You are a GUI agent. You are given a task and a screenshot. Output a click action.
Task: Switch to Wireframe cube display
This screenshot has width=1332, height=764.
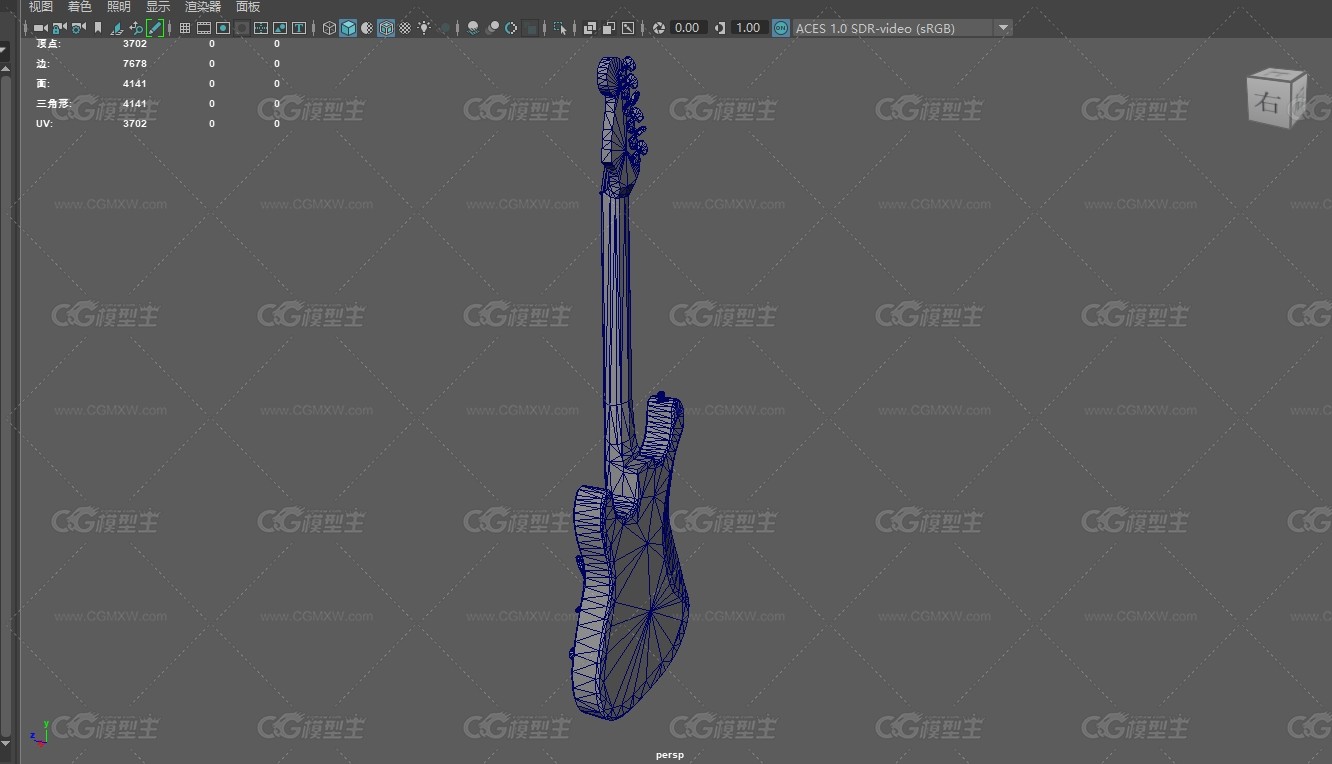click(329, 28)
